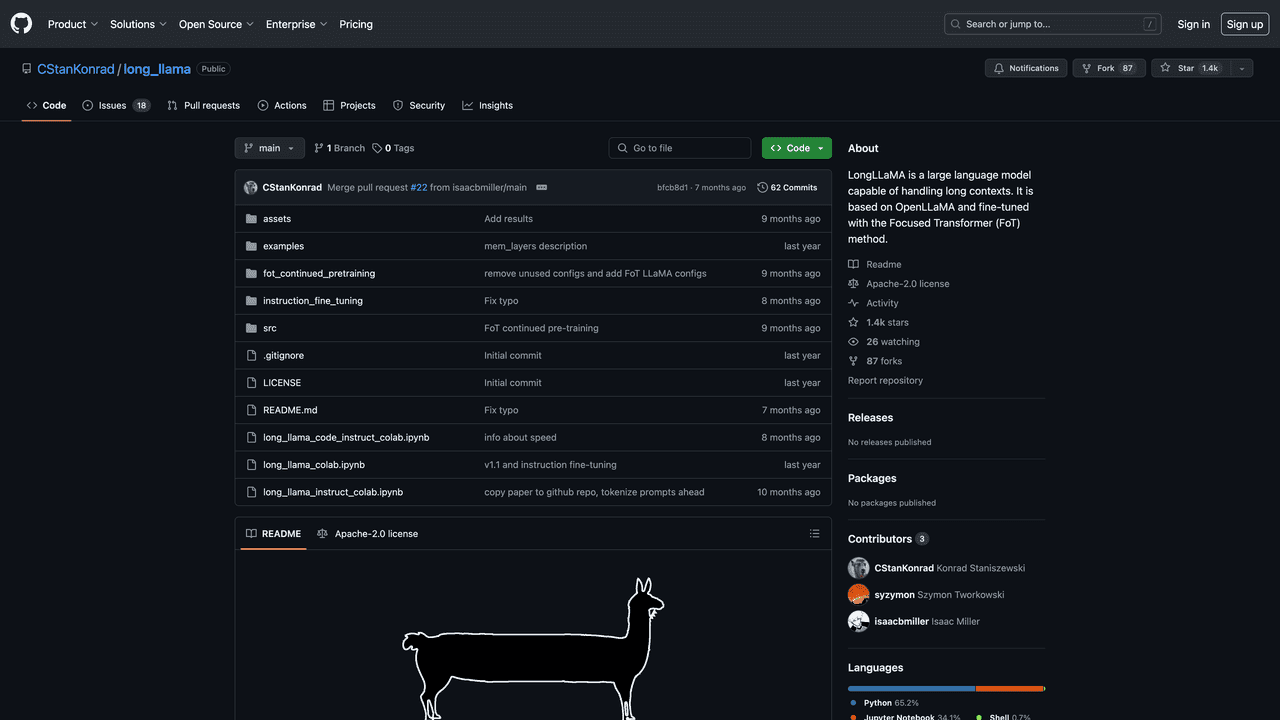View the 1.4k stars link
Viewport: 1280px width, 720px height.
tap(878, 323)
